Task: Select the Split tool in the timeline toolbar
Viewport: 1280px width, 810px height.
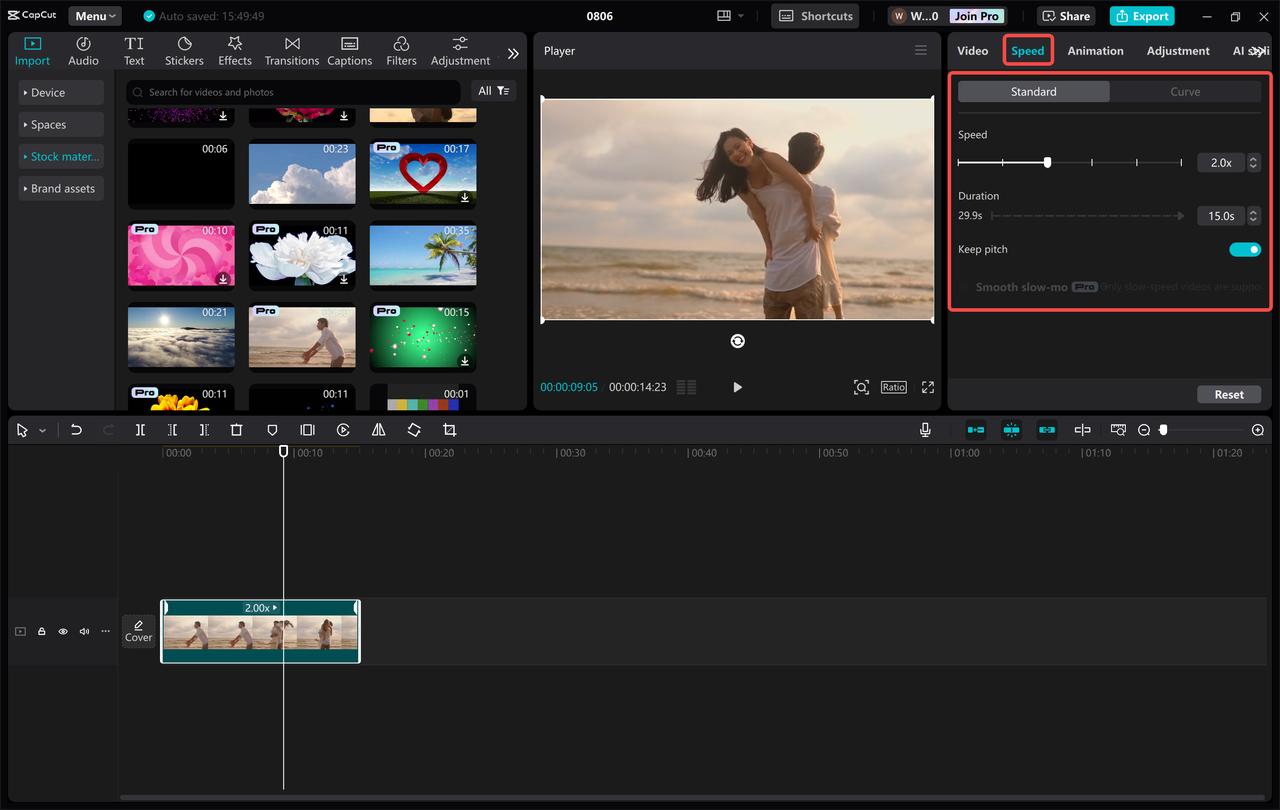Action: pyautogui.click(x=140, y=429)
